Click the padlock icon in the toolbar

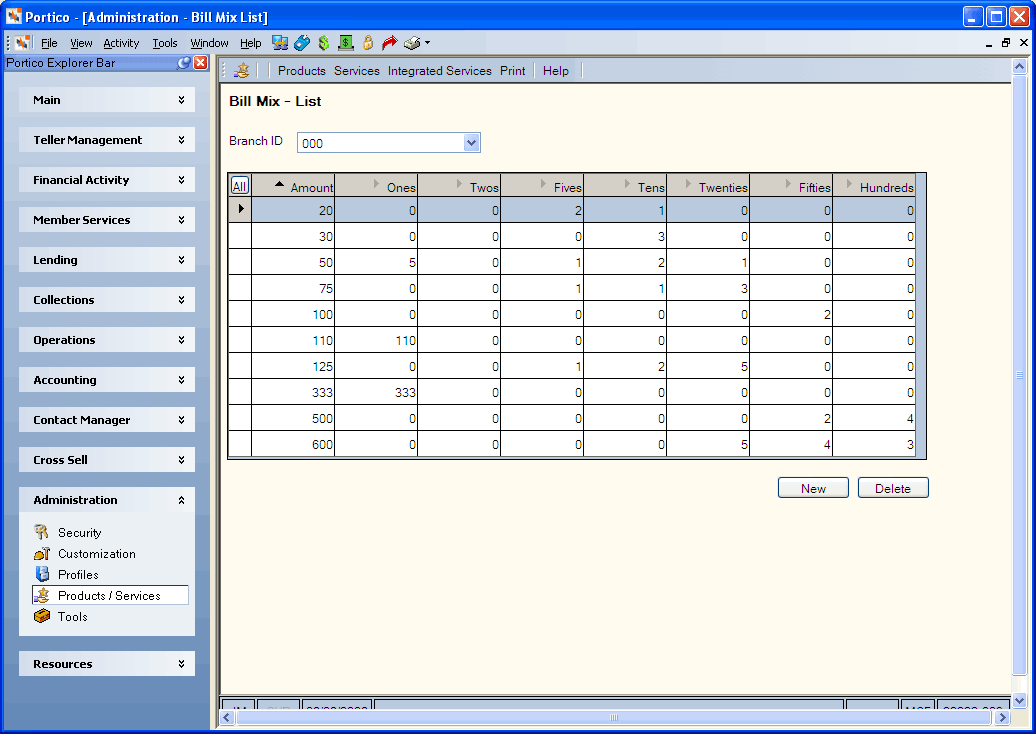[368, 43]
